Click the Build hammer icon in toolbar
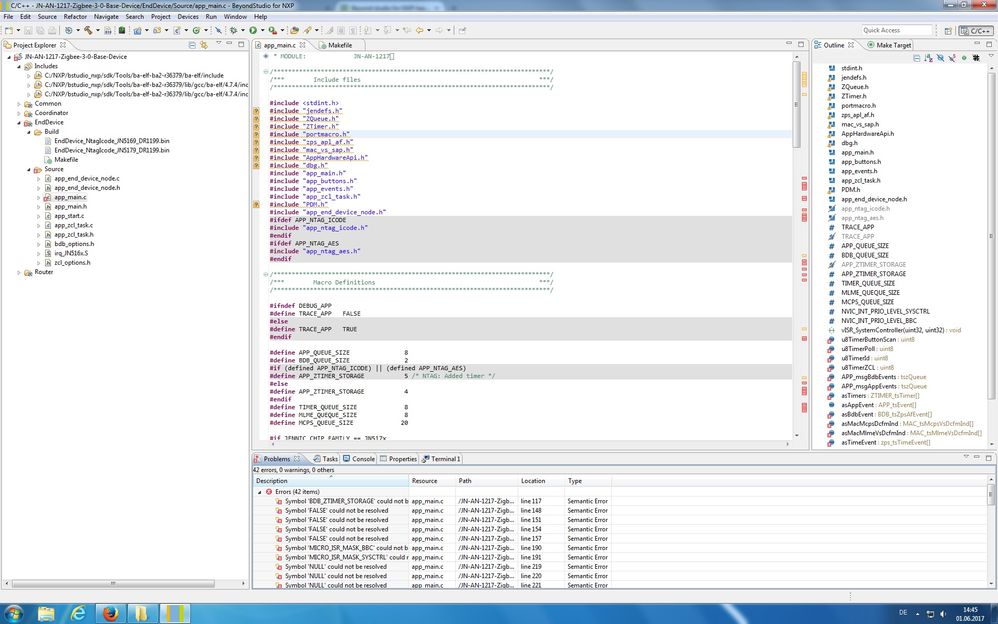This screenshot has height=624, width=998. click(x=89, y=31)
